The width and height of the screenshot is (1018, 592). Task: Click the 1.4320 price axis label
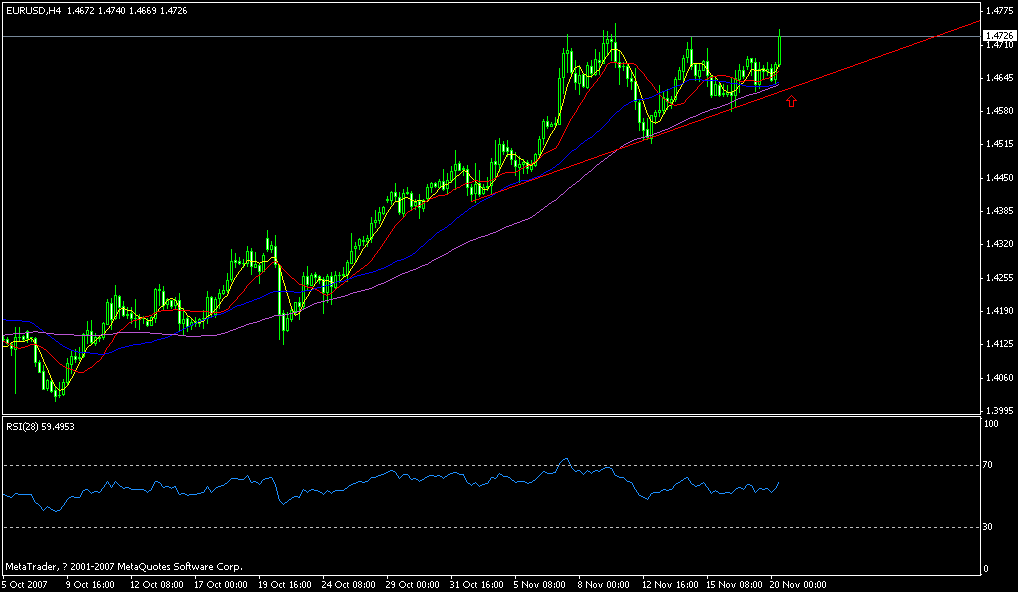(x=999, y=244)
